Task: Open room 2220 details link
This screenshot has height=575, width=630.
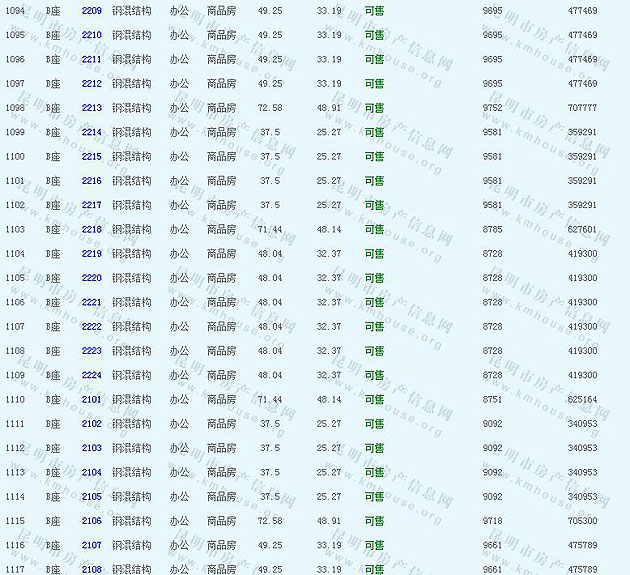Action: pos(91,278)
